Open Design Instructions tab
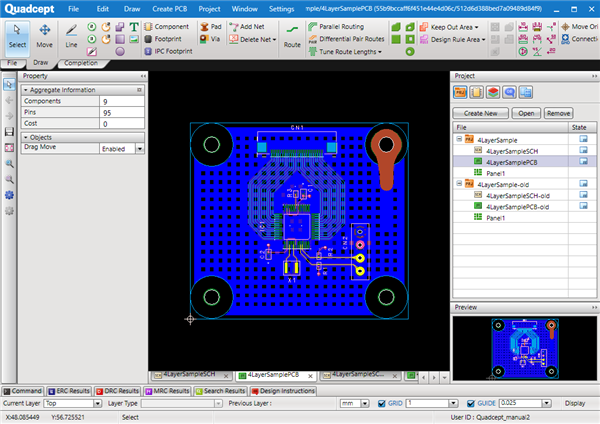 283,391
